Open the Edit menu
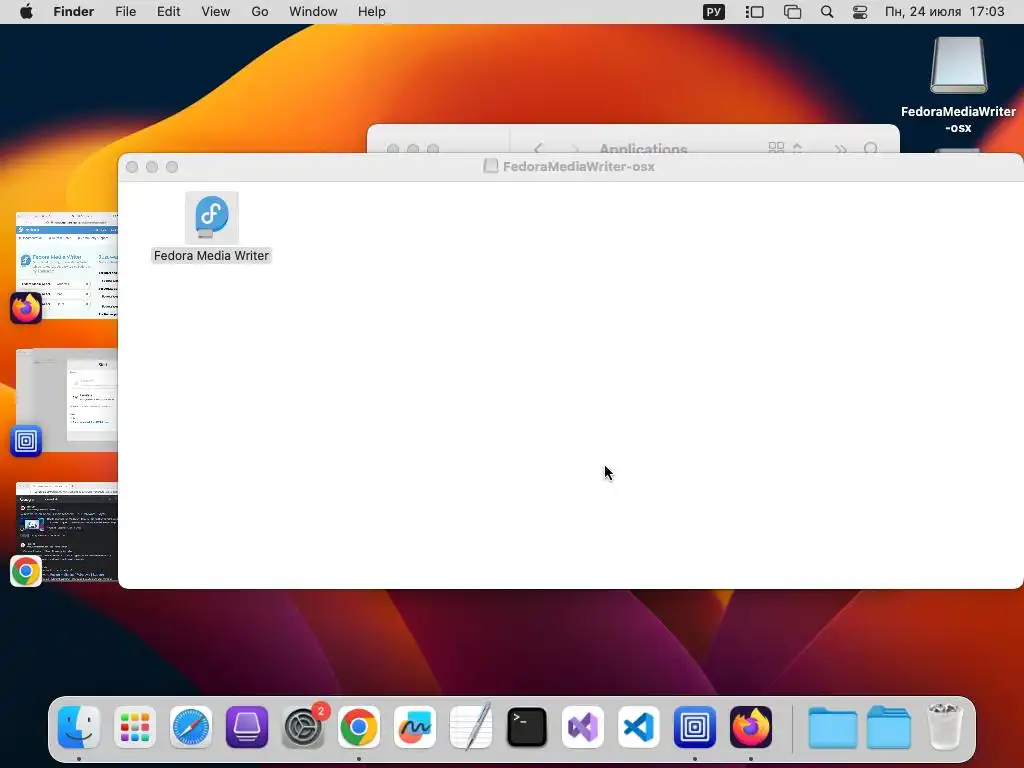The height and width of the screenshot is (768, 1024). coord(168,12)
